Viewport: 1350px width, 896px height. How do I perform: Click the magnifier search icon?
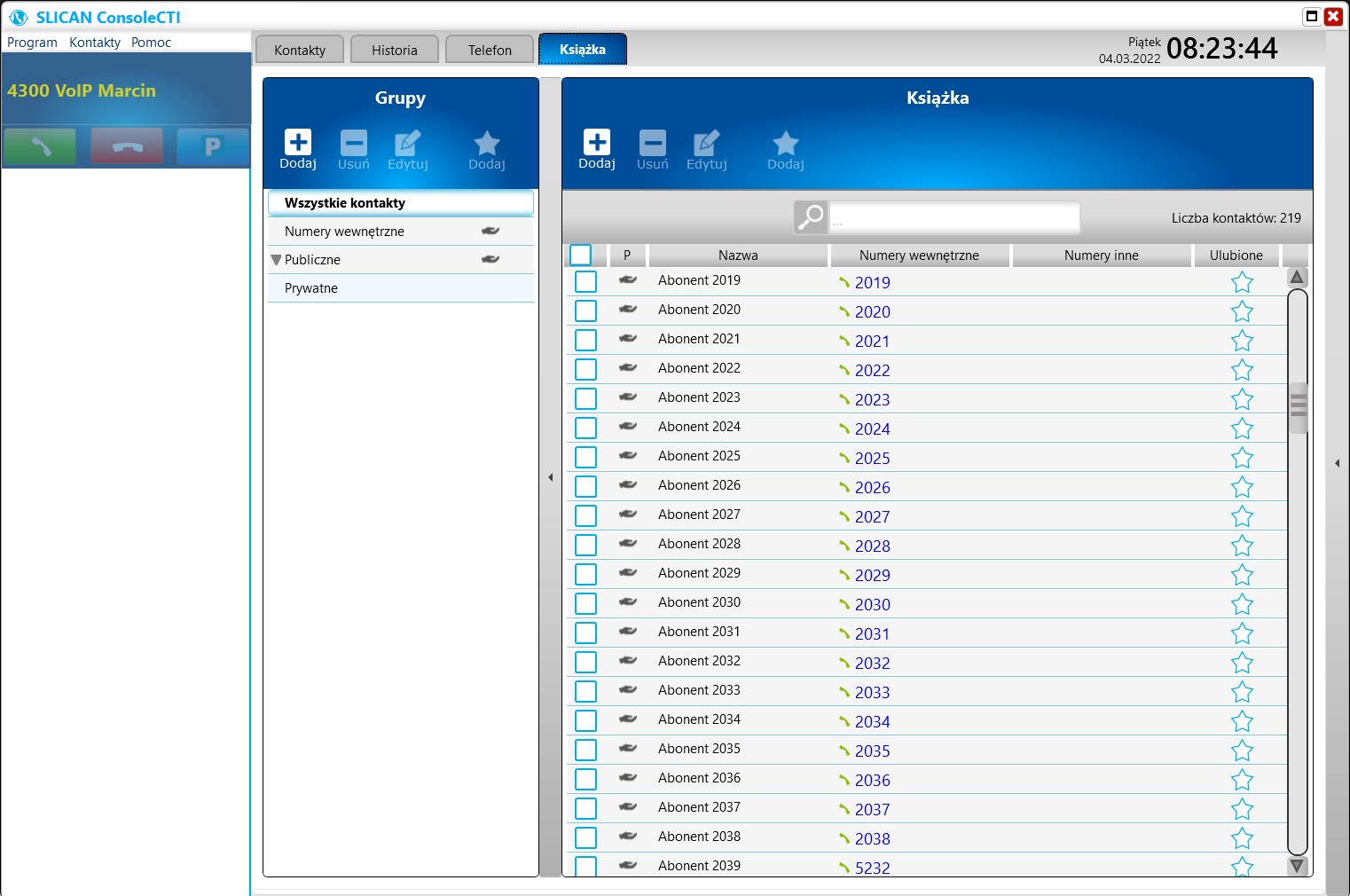811,216
